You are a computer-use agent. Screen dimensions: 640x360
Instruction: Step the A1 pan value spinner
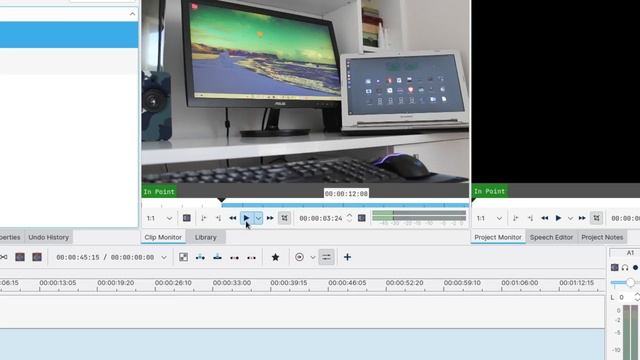click(x=637, y=298)
